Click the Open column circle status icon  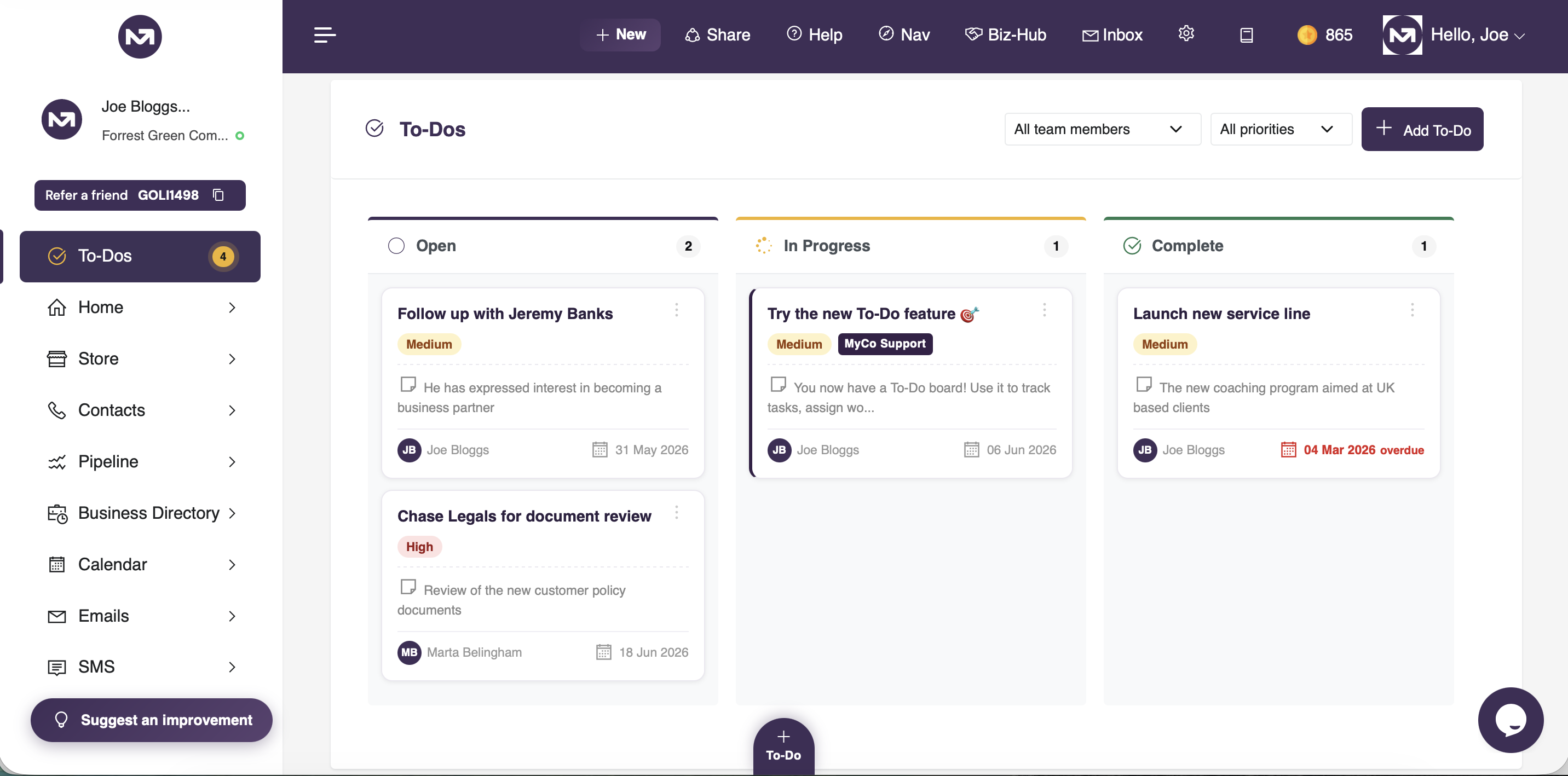(x=396, y=246)
